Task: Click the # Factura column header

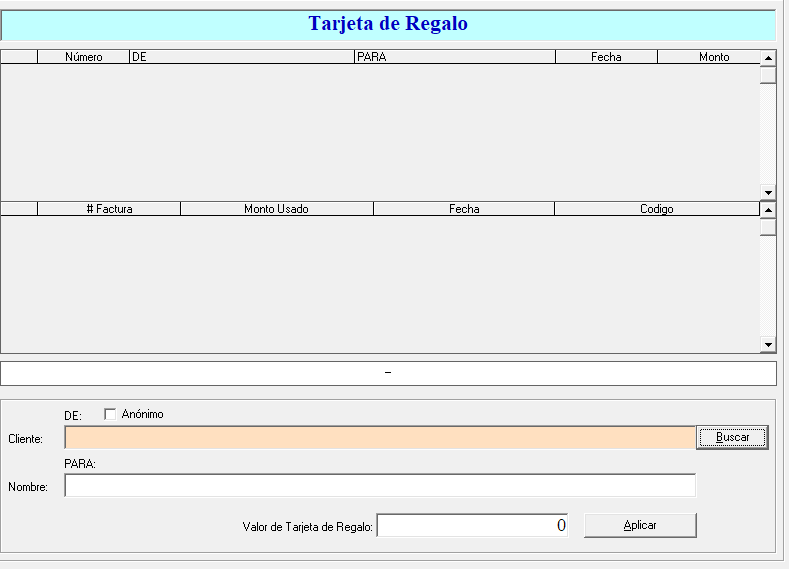Action: tap(109, 209)
